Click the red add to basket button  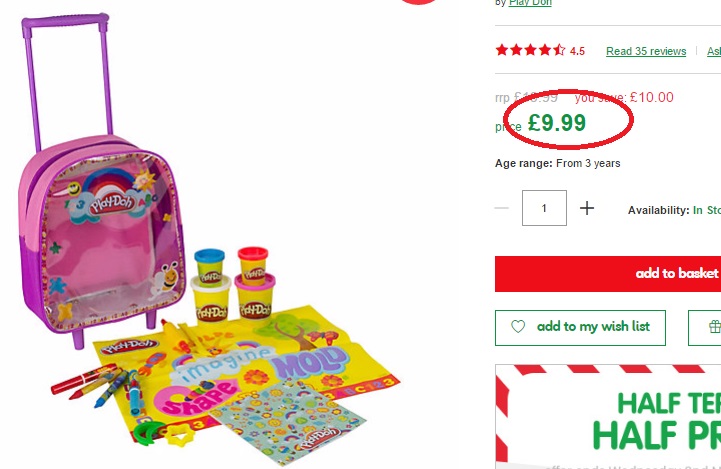click(x=608, y=274)
